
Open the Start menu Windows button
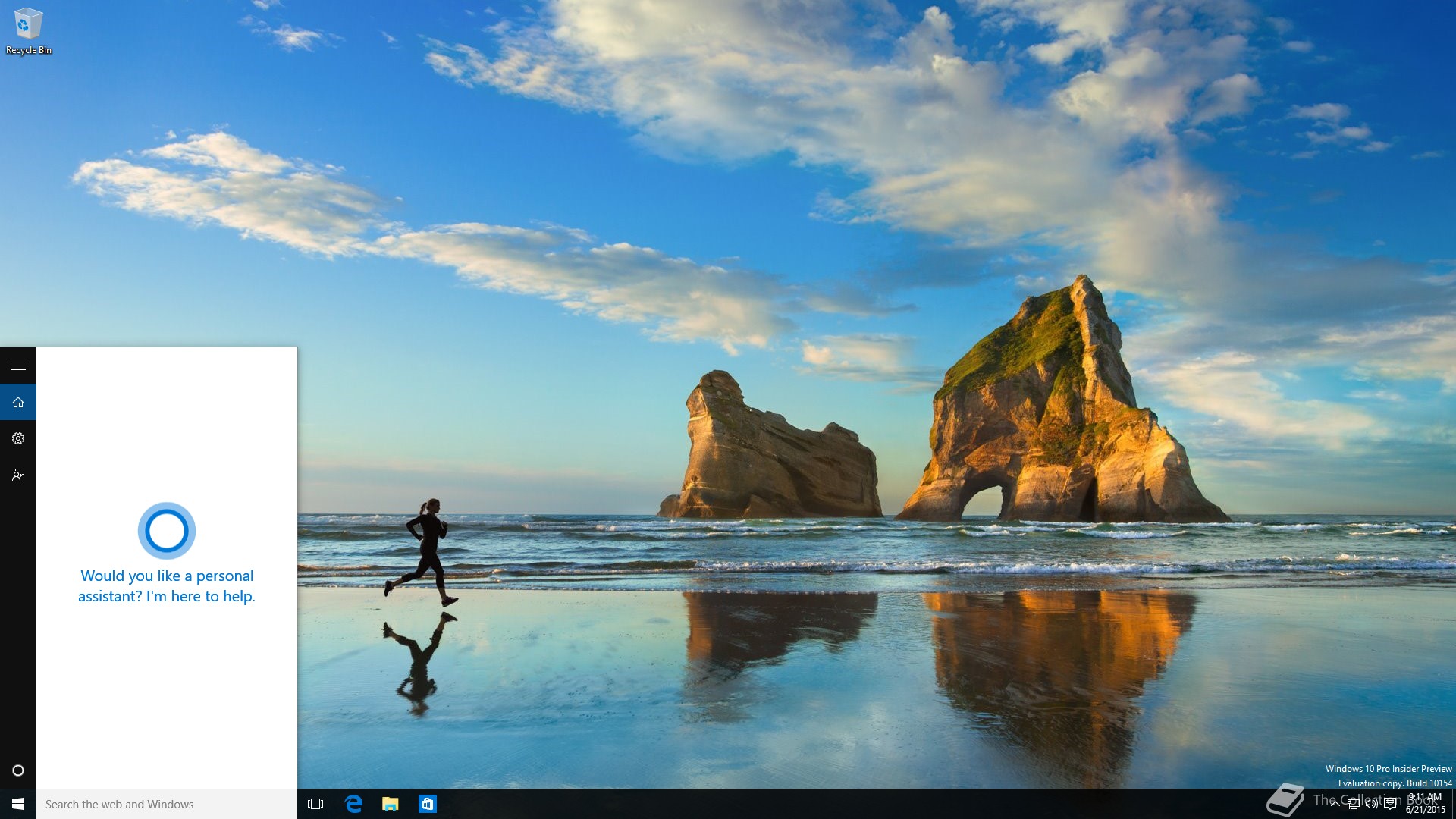[x=18, y=804]
